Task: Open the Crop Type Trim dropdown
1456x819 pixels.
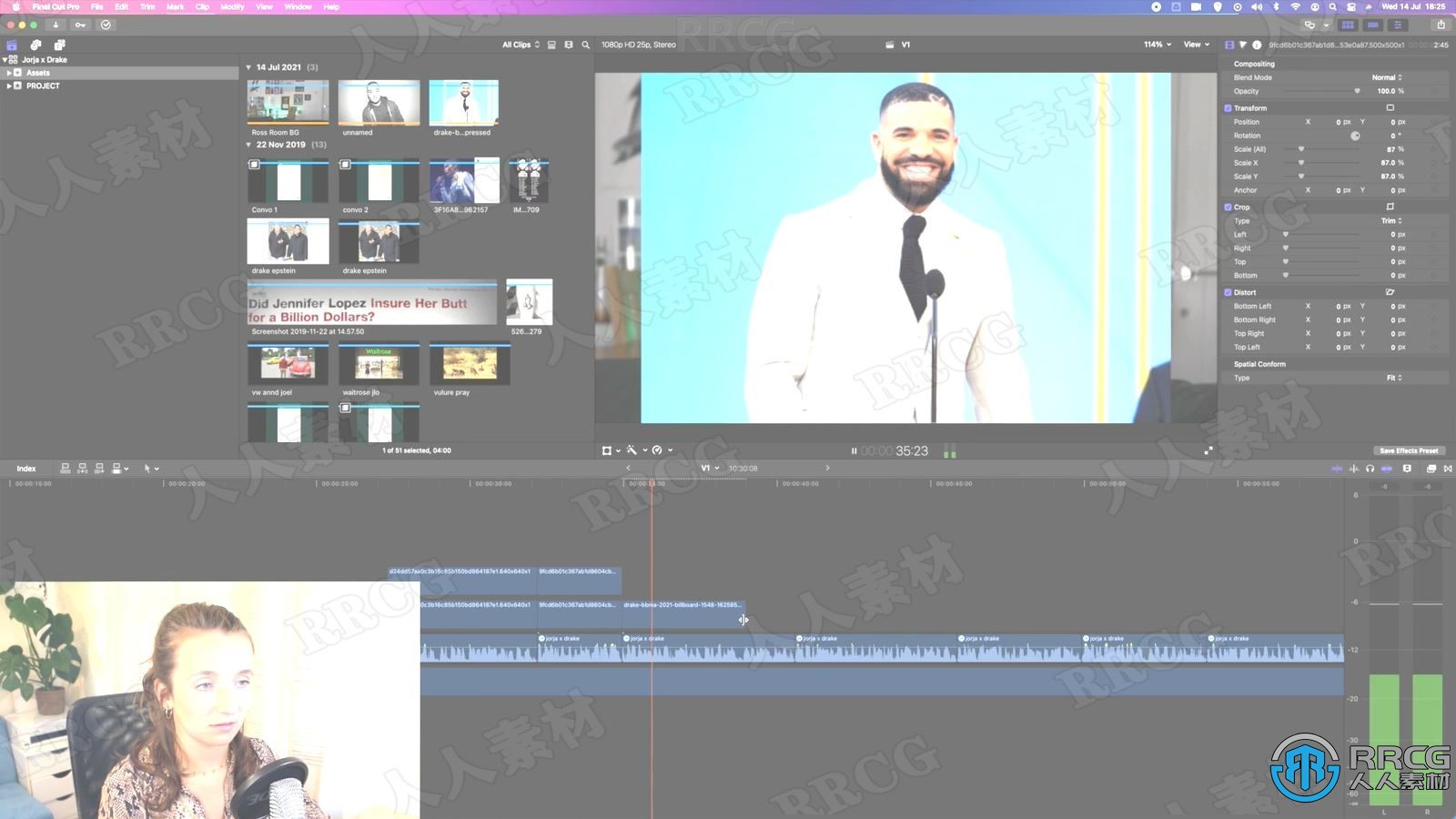Action: pos(1391,221)
